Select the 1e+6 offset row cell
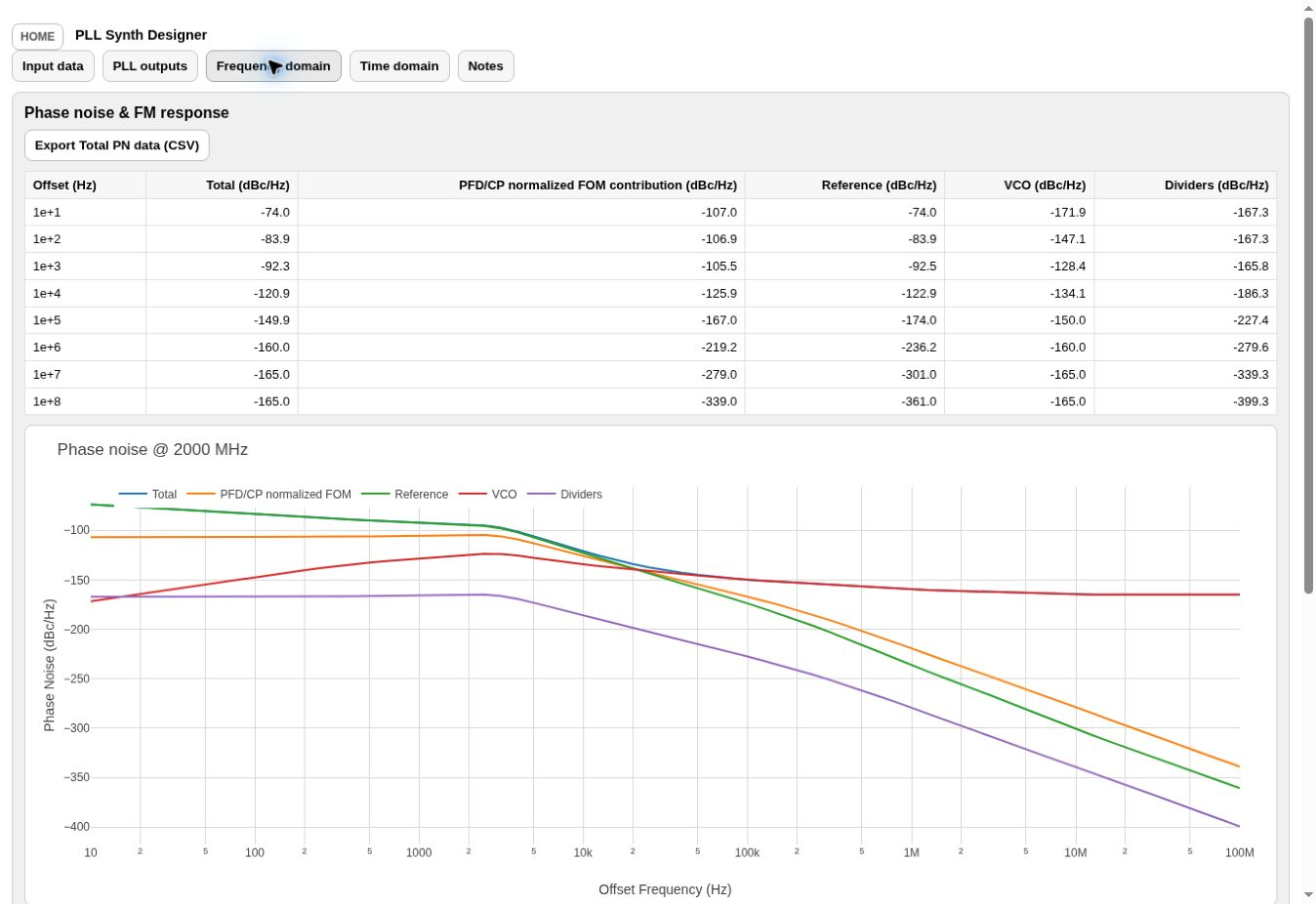The image size is (1316, 904). tap(85, 348)
